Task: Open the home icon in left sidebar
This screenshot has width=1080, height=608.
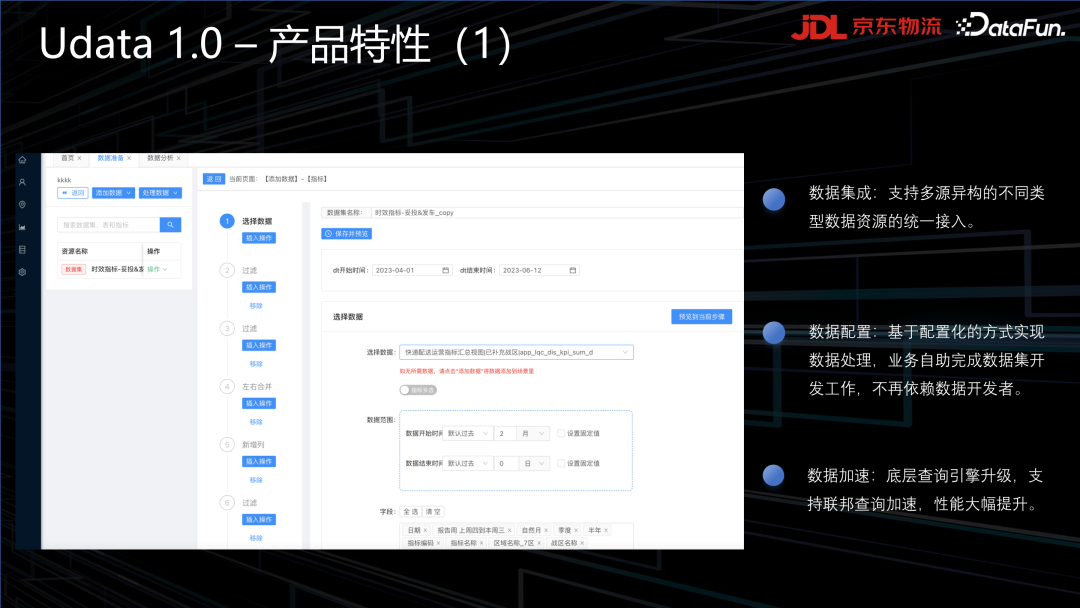Action: tap(22, 160)
